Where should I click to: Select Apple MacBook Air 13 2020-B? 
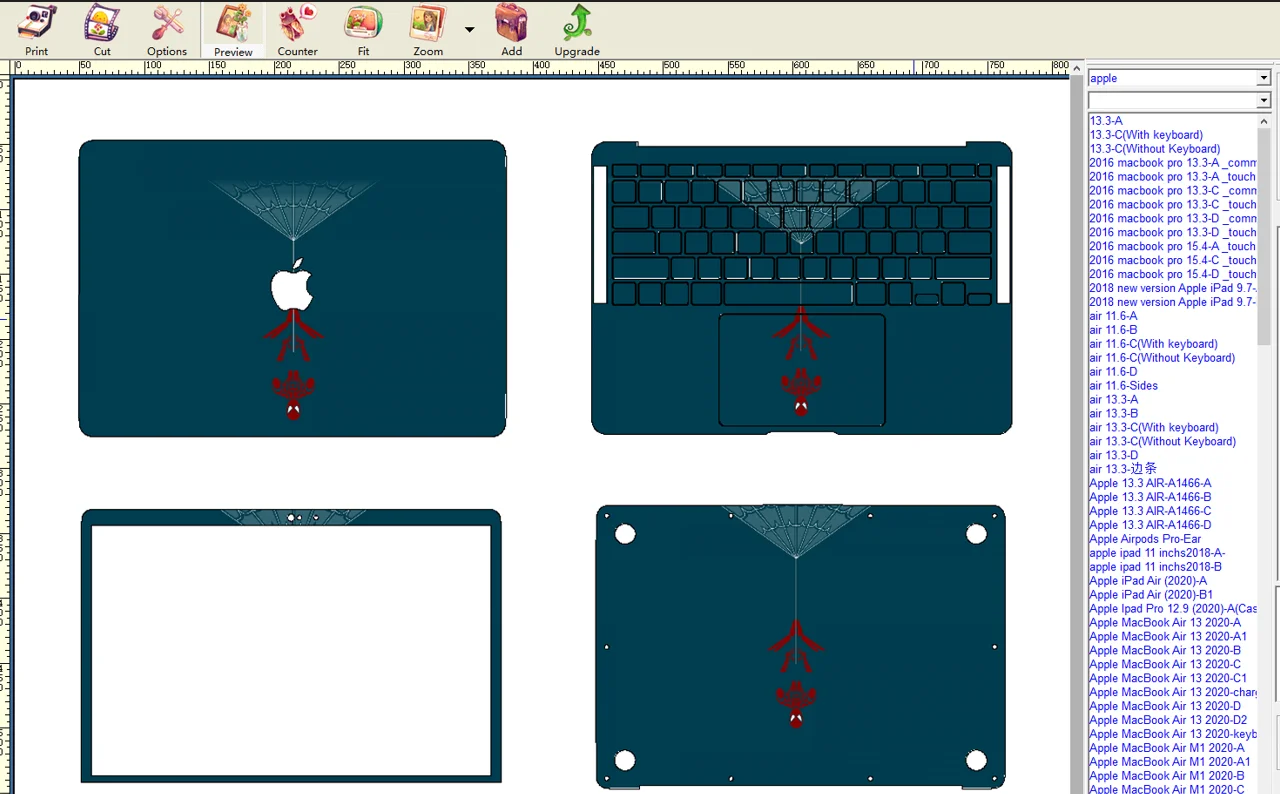(x=1165, y=651)
